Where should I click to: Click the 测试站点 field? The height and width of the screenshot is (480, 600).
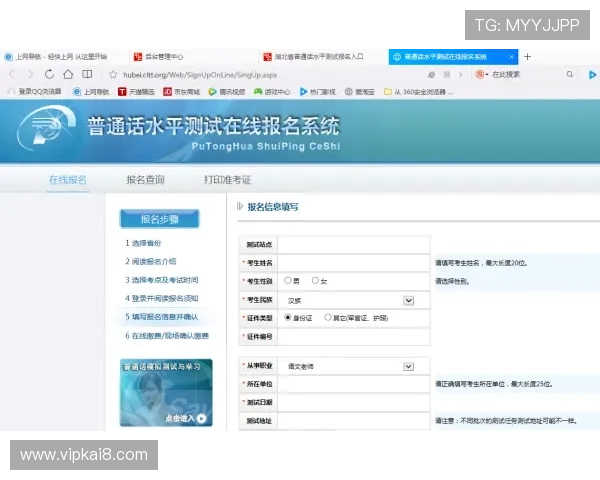(x=354, y=245)
